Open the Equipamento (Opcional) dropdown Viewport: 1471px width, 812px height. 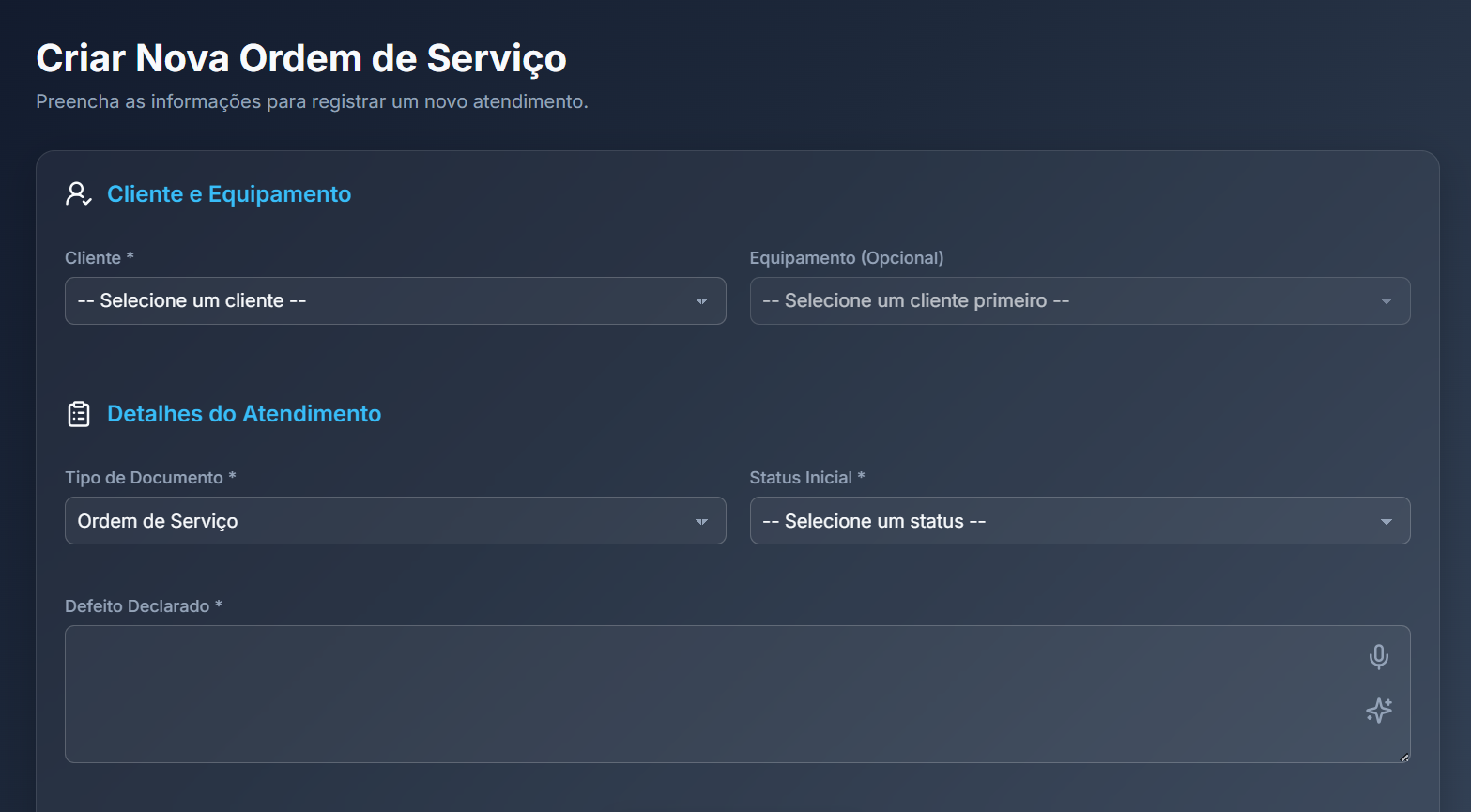pos(1080,300)
